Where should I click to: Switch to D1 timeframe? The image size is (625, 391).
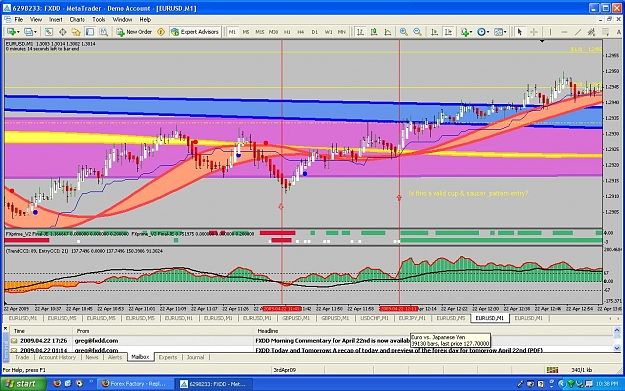point(314,32)
